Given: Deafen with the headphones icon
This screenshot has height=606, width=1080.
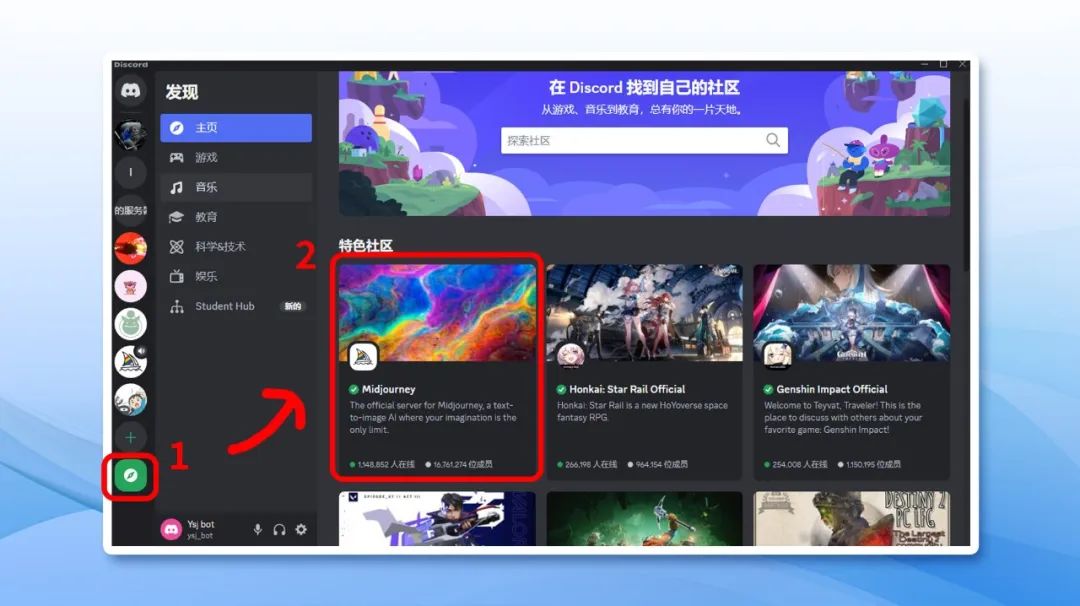Looking at the screenshot, I should (x=279, y=530).
